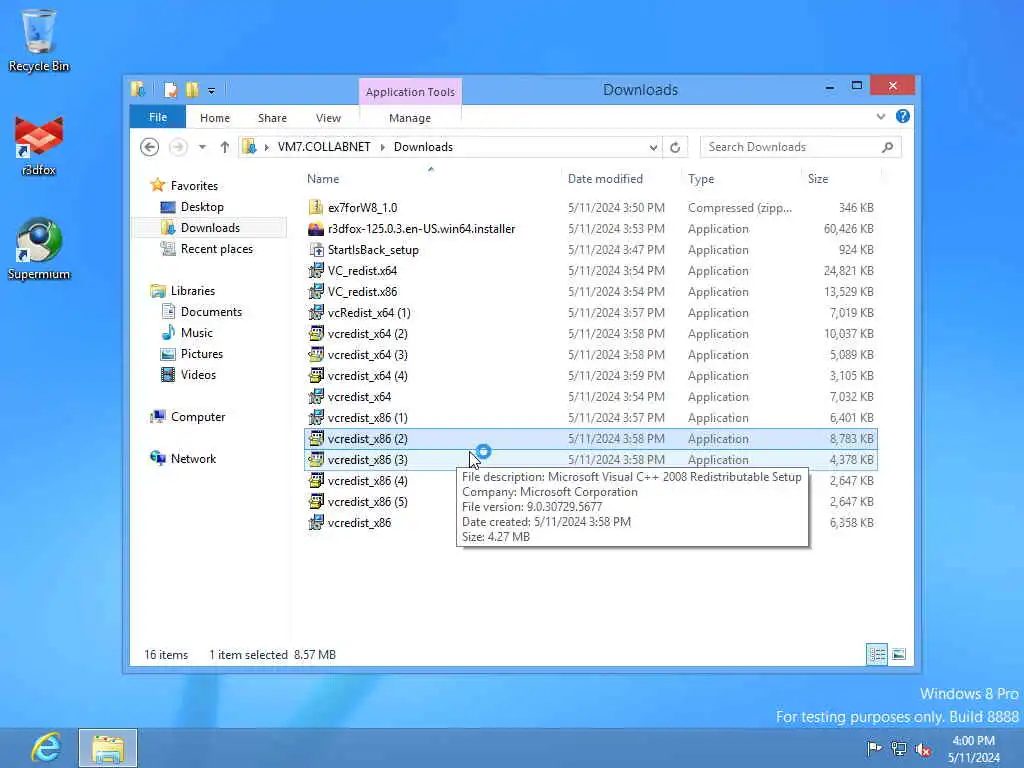The width and height of the screenshot is (1024, 768).
Task: Select the Application Tools contextual tab
Action: coord(410,92)
